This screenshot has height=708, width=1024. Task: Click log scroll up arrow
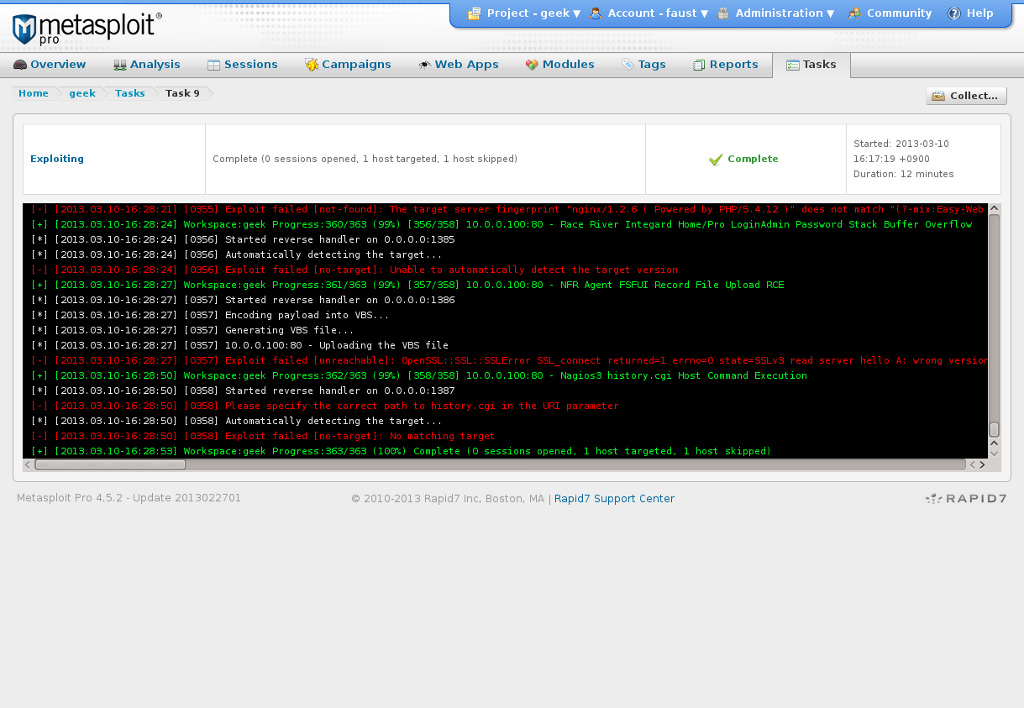coord(994,209)
